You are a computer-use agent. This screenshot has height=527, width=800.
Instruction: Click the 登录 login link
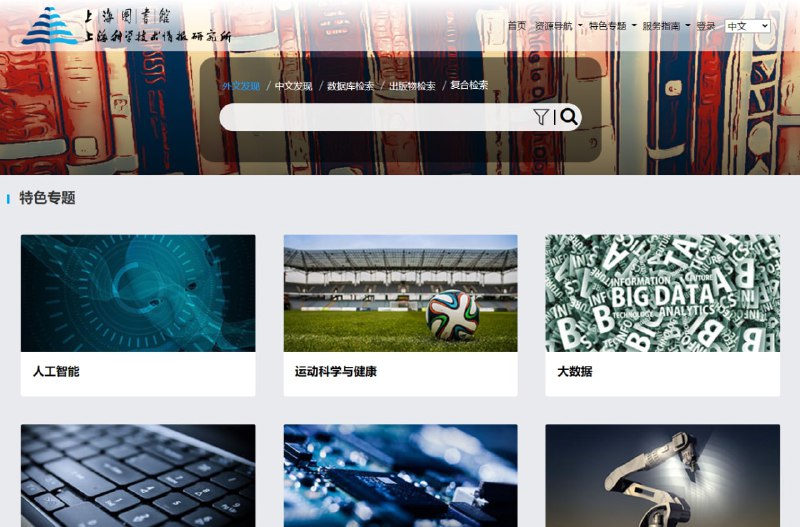pyautogui.click(x=706, y=26)
